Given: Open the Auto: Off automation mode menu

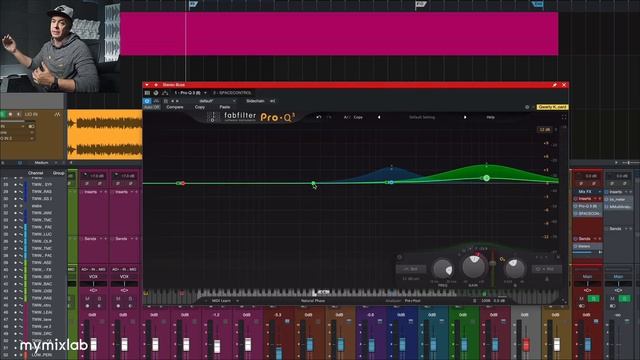Looking at the screenshot, I should [x=152, y=107].
